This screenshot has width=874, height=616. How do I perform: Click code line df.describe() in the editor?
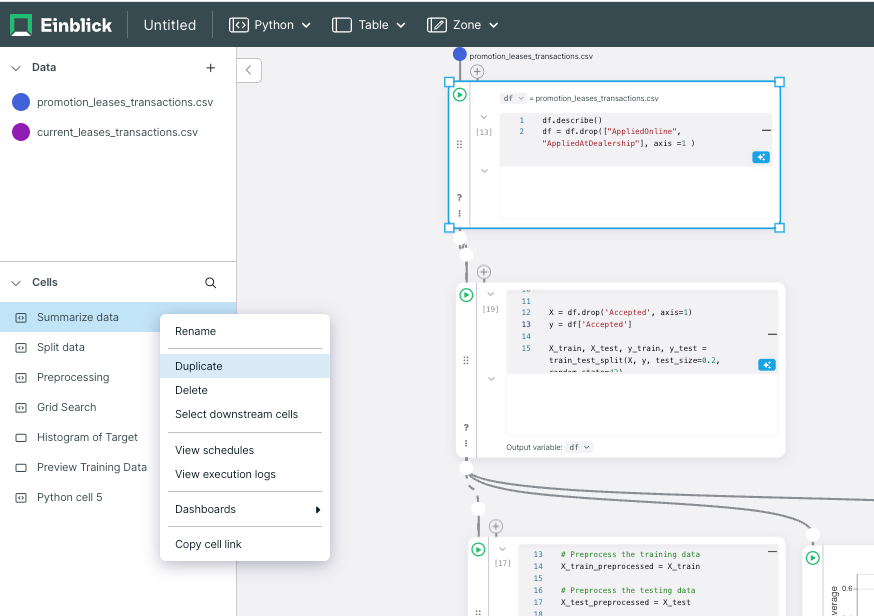click(572, 120)
